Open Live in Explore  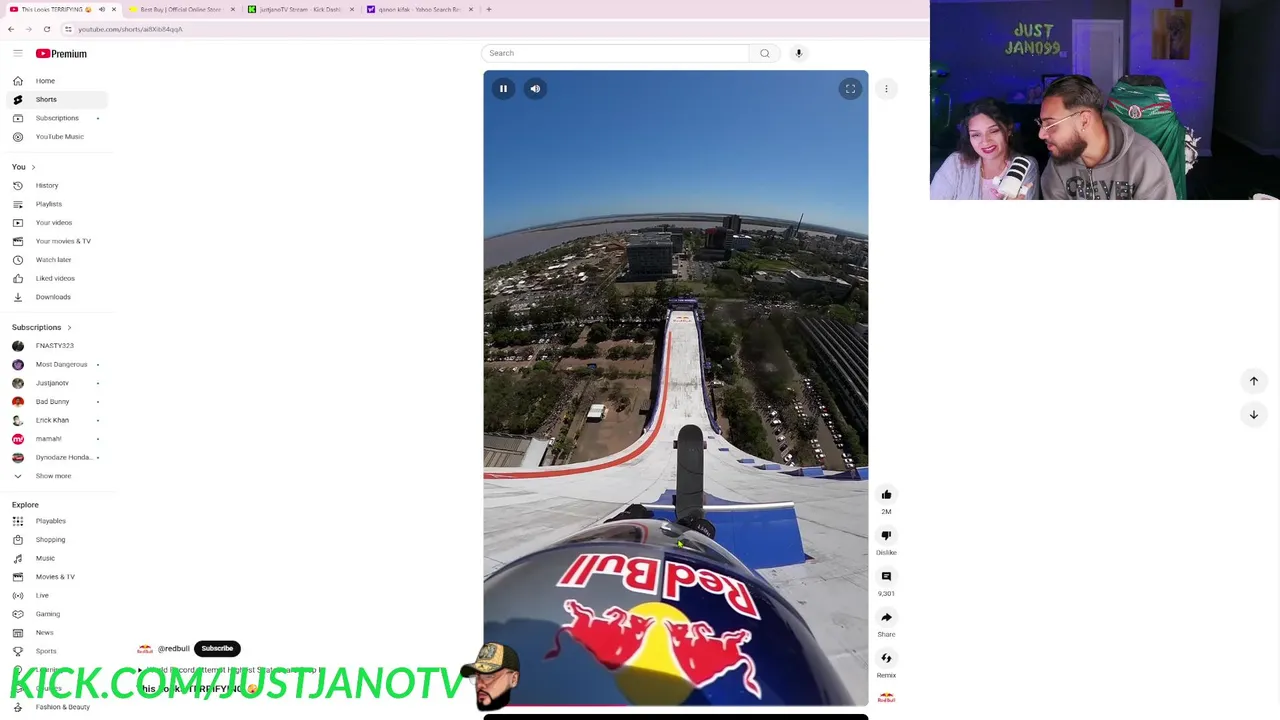(x=55, y=595)
